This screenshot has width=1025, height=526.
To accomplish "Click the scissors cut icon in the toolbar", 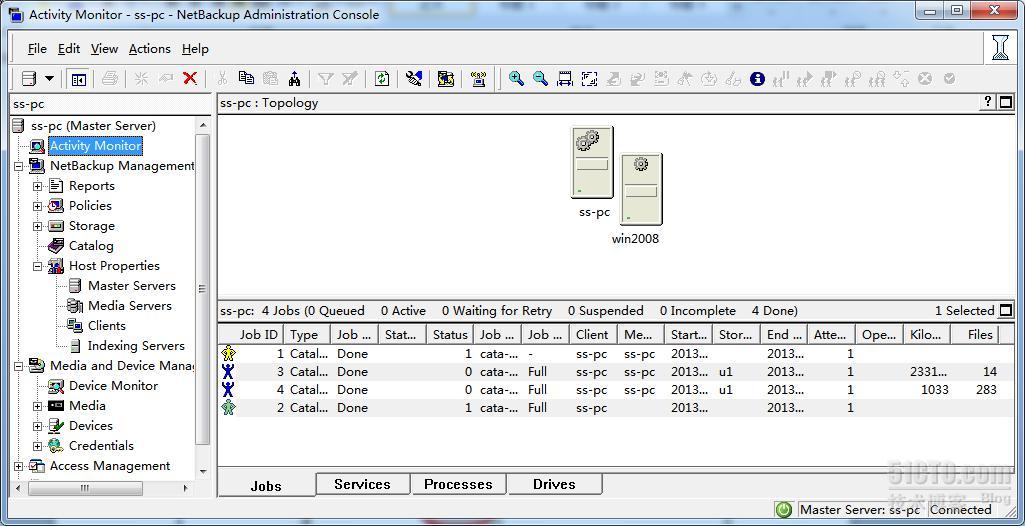I will click(x=222, y=79).
